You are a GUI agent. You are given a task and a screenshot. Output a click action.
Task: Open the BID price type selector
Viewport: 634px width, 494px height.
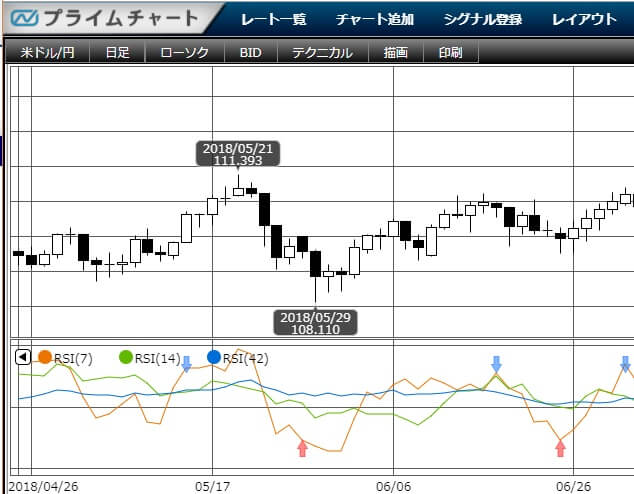(251, 52)
